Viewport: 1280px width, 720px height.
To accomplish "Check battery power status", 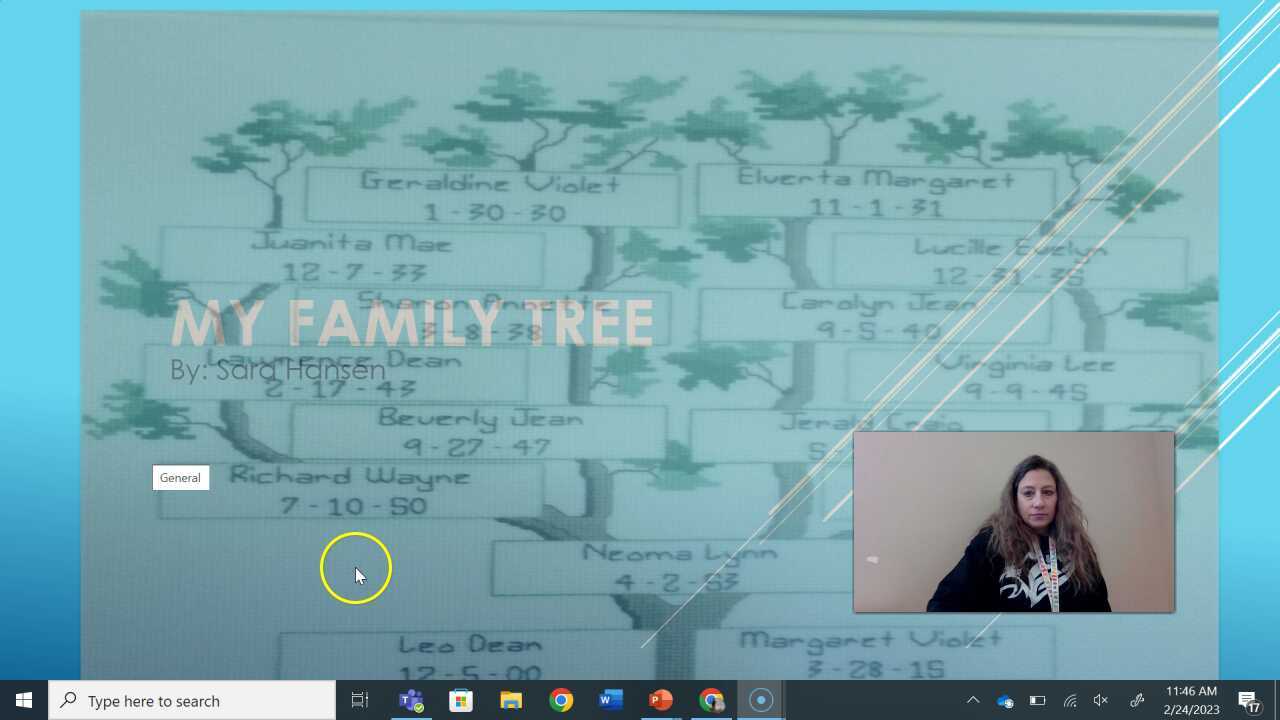I will pos(1037,700).
